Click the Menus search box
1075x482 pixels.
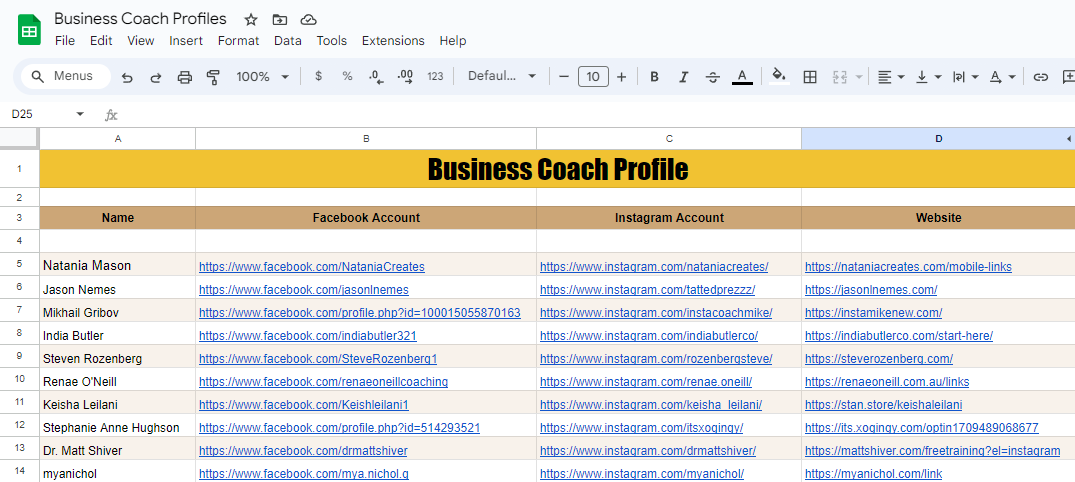click(x=66, y=76)
